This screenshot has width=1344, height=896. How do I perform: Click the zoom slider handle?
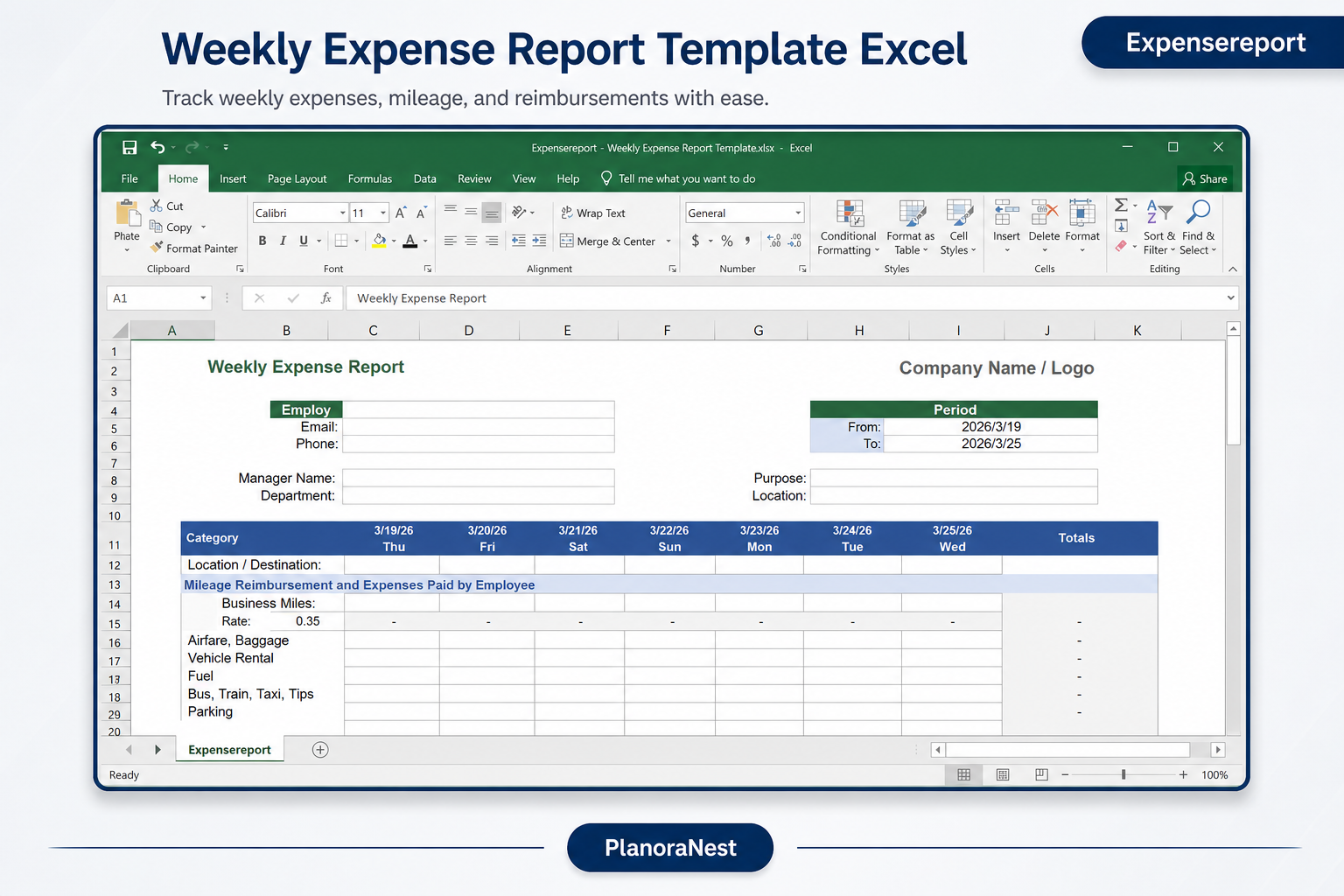[x=1123, y=774]
